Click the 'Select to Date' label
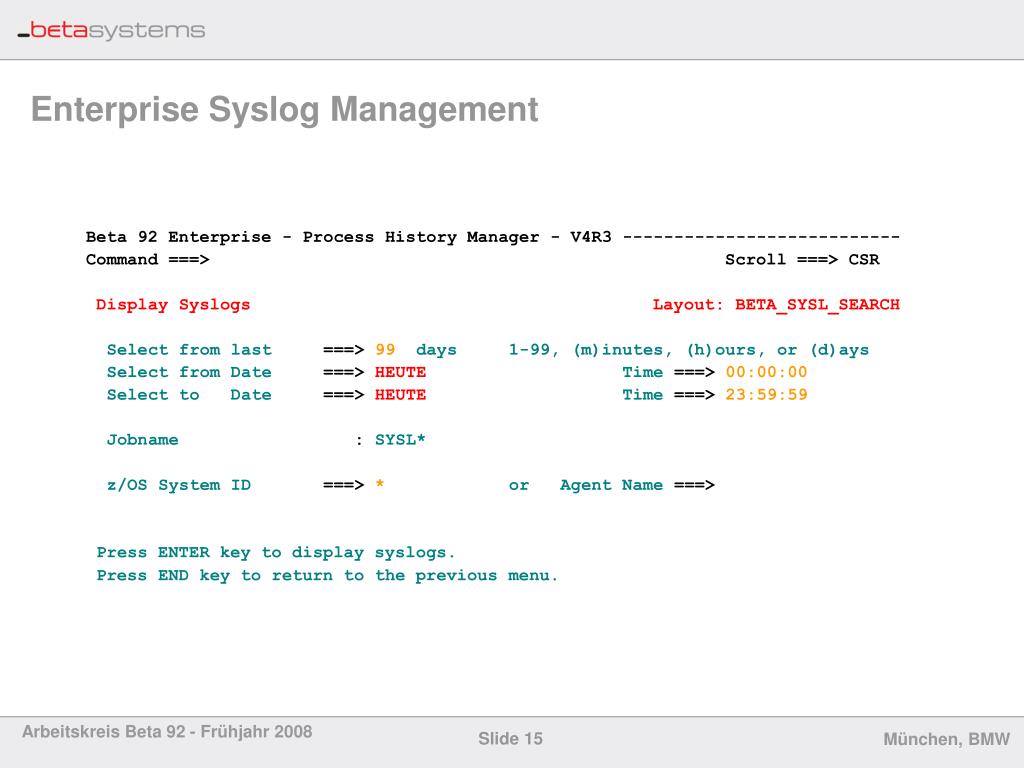The width and height of the screenshot is (1024, 768). 189,394
